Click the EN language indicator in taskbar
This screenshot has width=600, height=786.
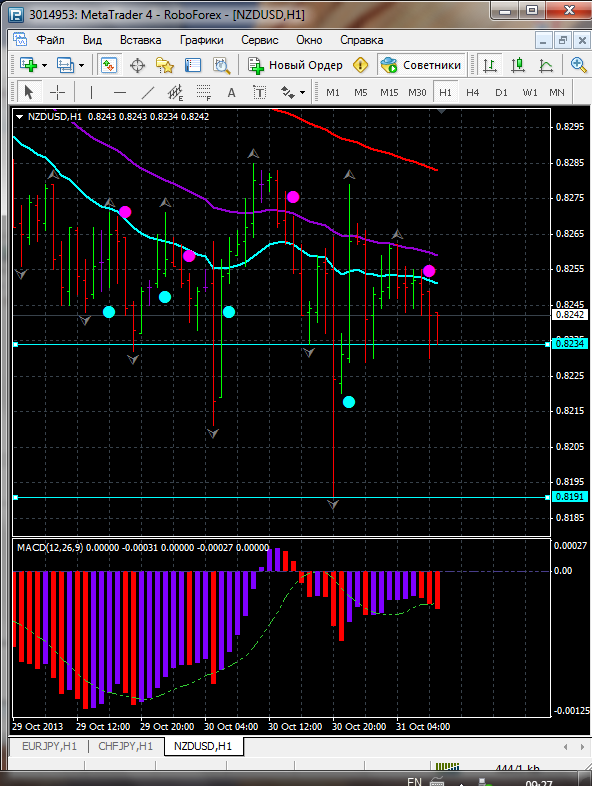pyautogui.click(x=415, y=781)
